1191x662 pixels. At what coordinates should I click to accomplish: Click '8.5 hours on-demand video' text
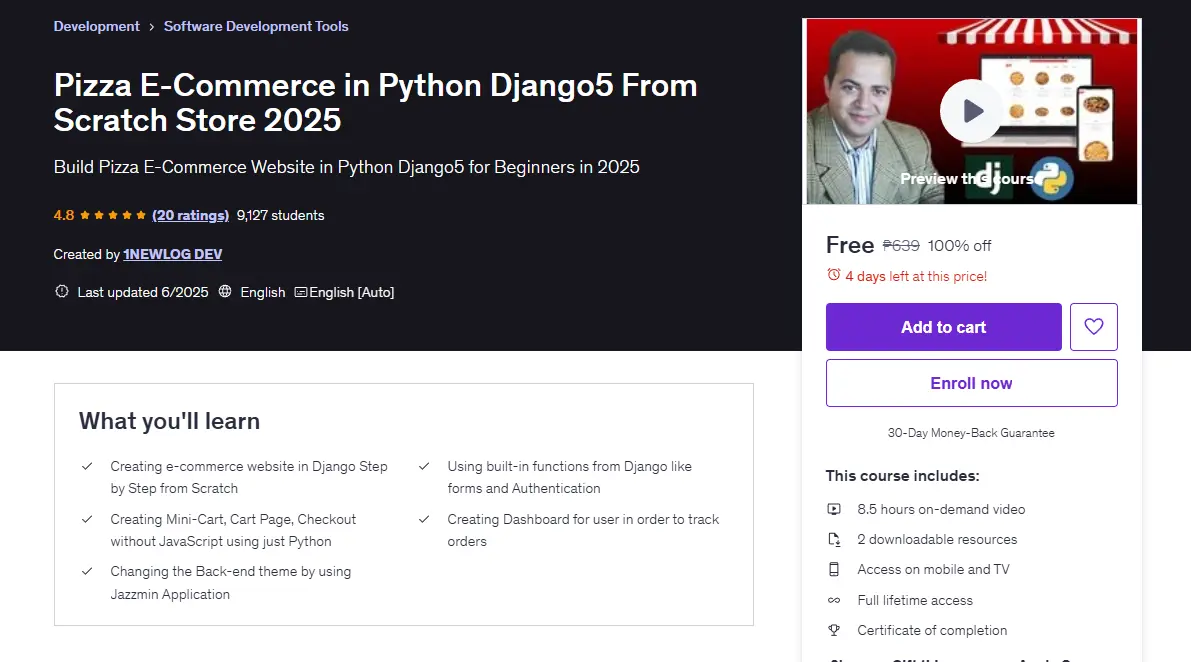(941, 509)
